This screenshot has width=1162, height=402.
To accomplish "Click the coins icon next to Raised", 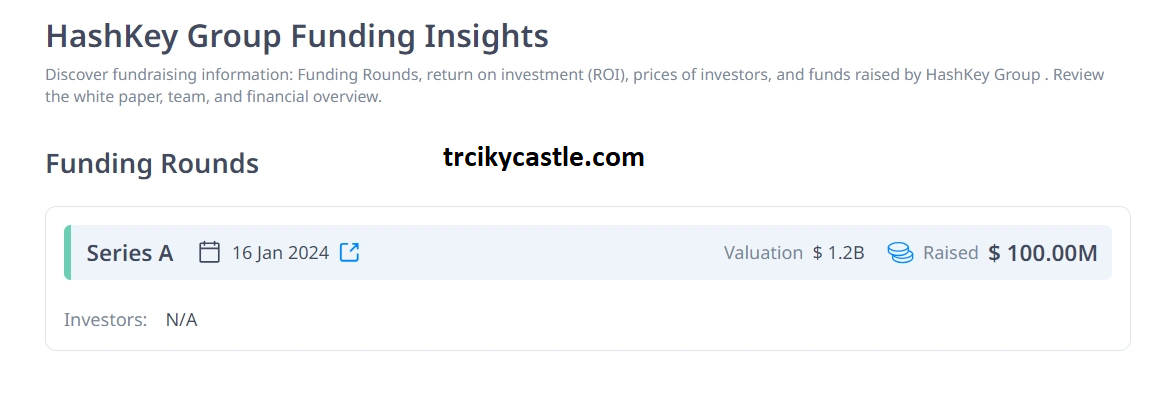I will (x=900, y=253).
